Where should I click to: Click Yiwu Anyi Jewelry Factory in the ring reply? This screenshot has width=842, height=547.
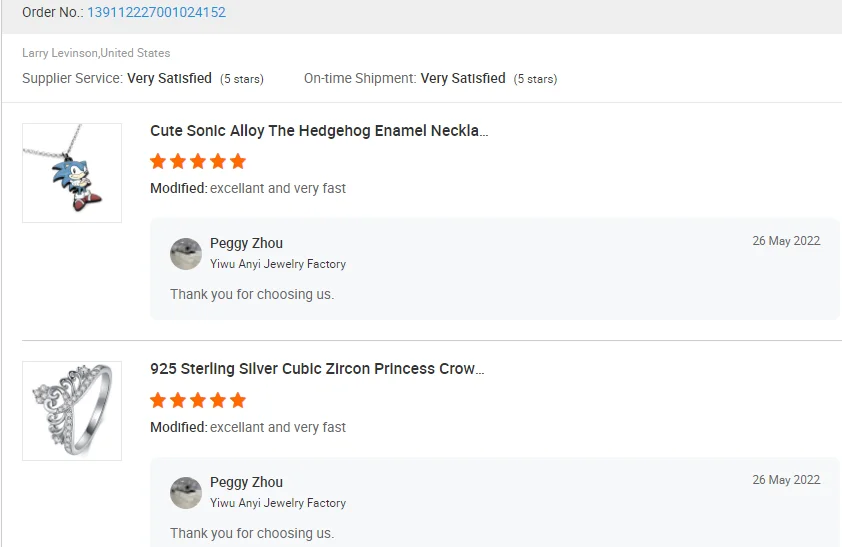tap(278, 503)
